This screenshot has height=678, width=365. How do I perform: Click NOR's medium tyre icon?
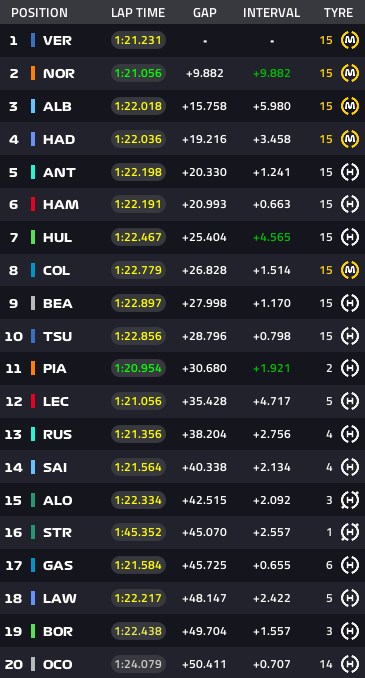[350, 73]
